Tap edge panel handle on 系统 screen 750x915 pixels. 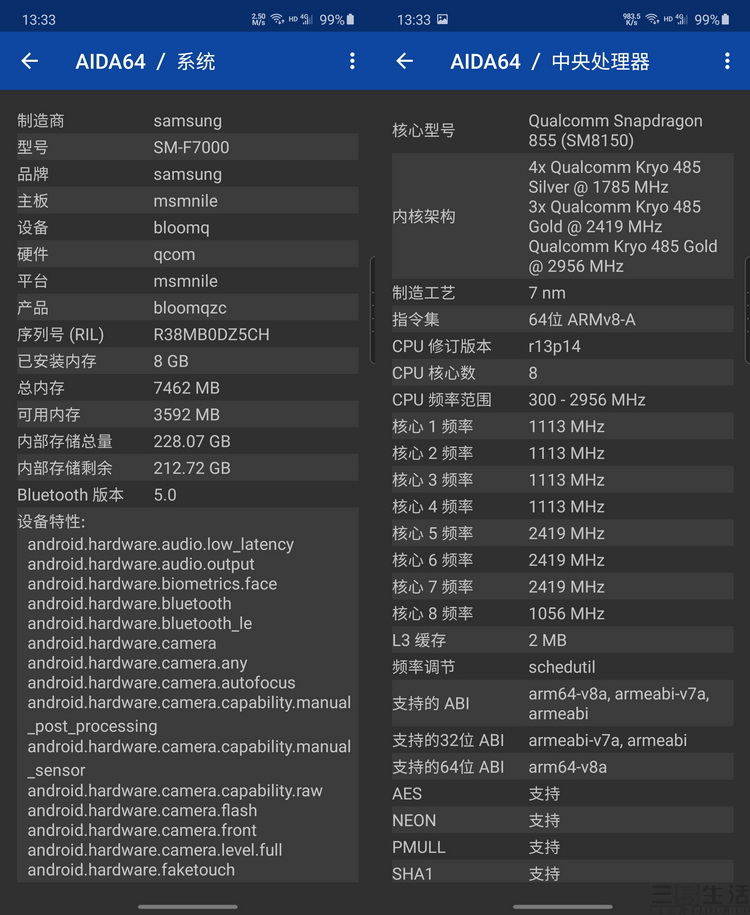[x=372, y=310]
